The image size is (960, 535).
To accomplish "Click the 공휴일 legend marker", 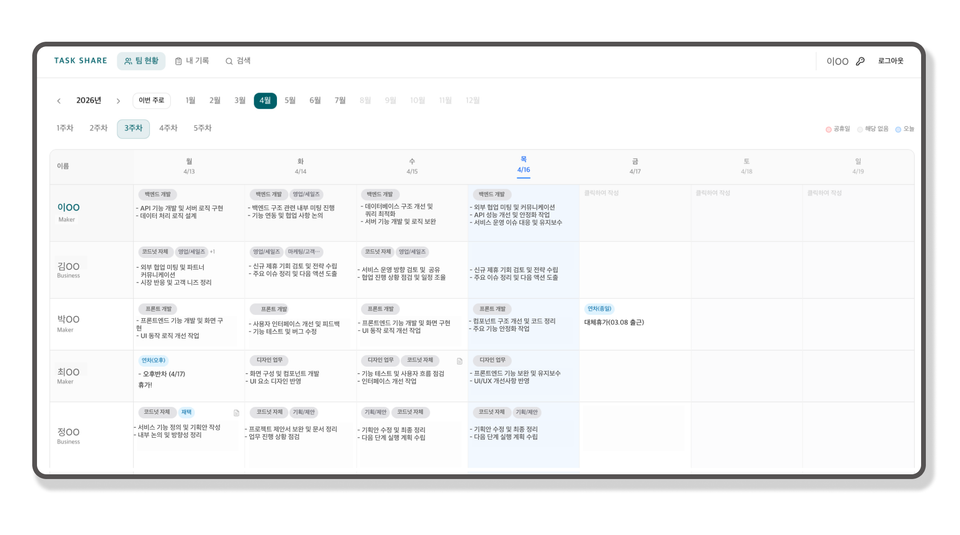I will (829, 129).
